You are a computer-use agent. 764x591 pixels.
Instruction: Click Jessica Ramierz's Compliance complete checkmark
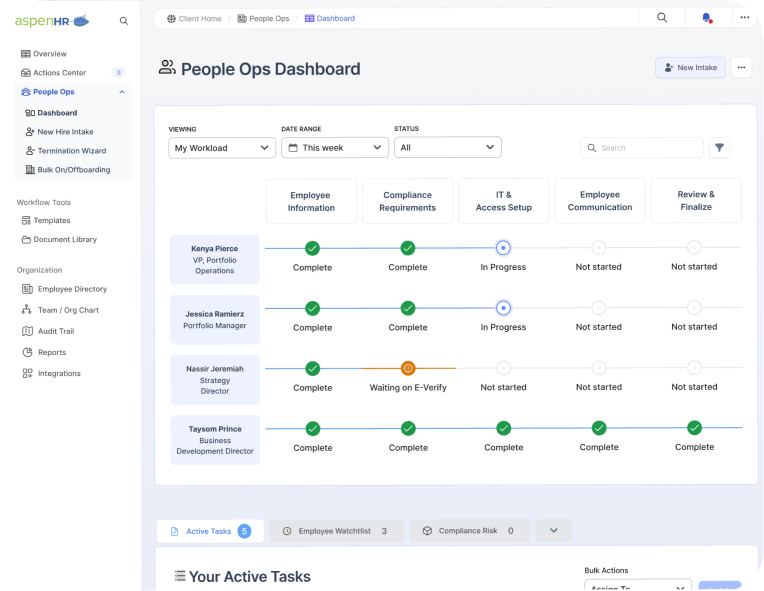pyautogui.click(x=407, y=308)
